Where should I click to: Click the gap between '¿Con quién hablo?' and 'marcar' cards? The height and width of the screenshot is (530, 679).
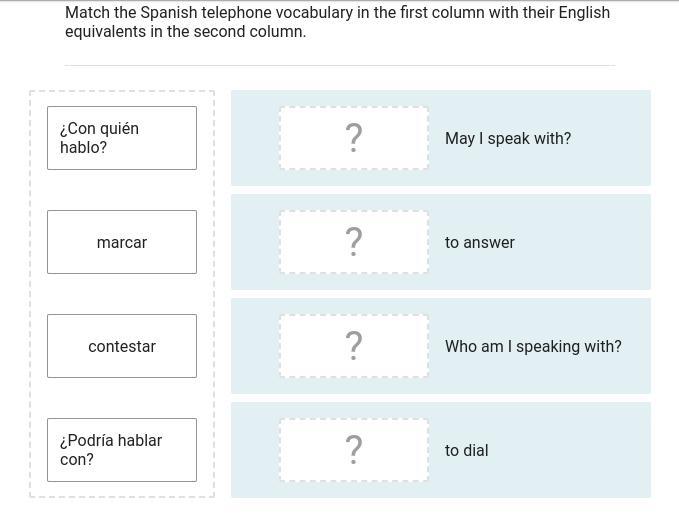click(x=122, y=190)
